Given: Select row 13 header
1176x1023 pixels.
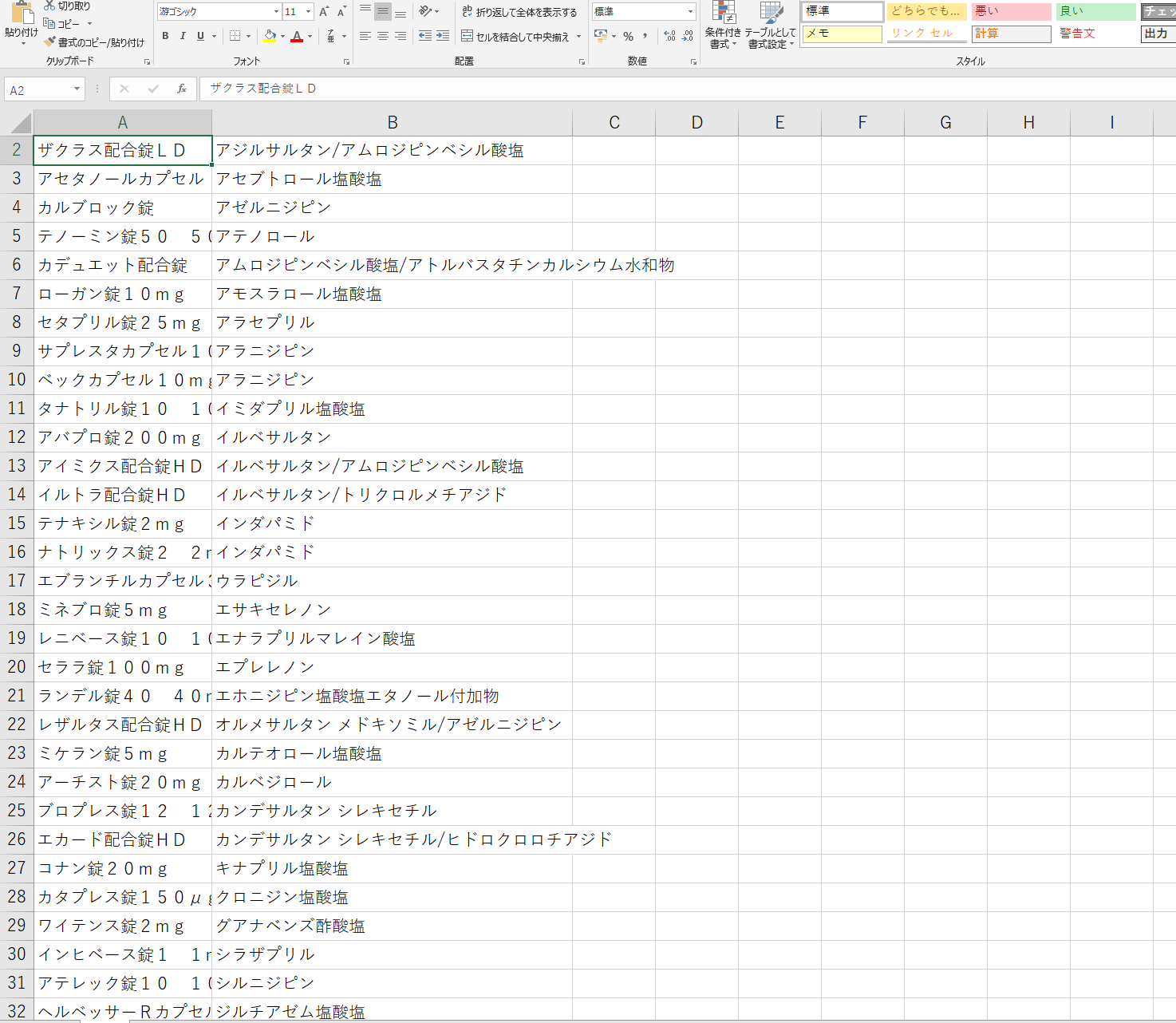Looking at the screenshot, I should [x=17, y=466].
